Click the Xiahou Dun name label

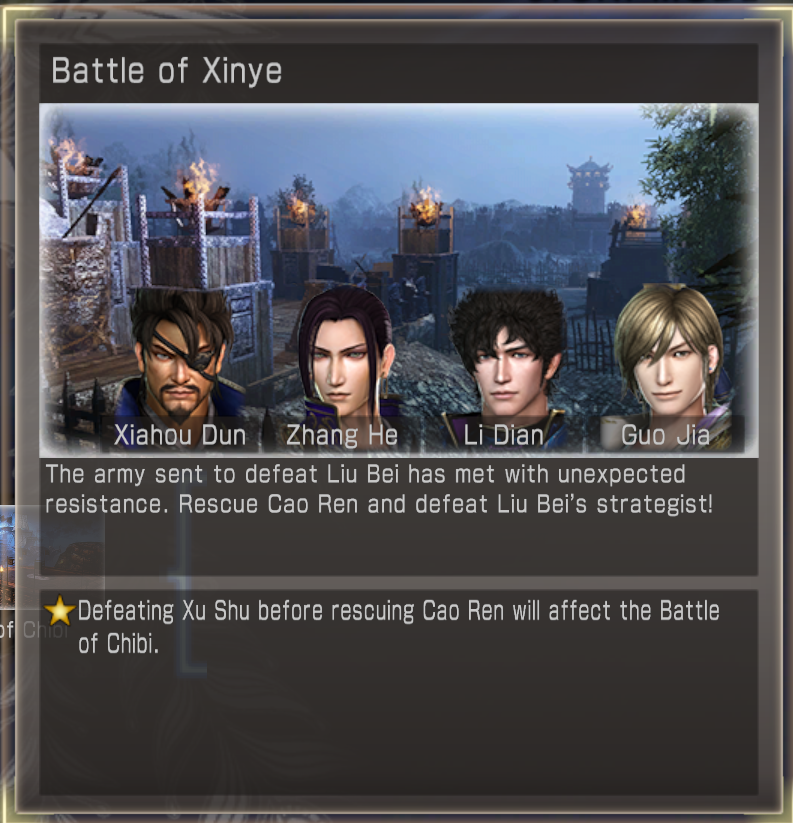[x=180, y=435]
